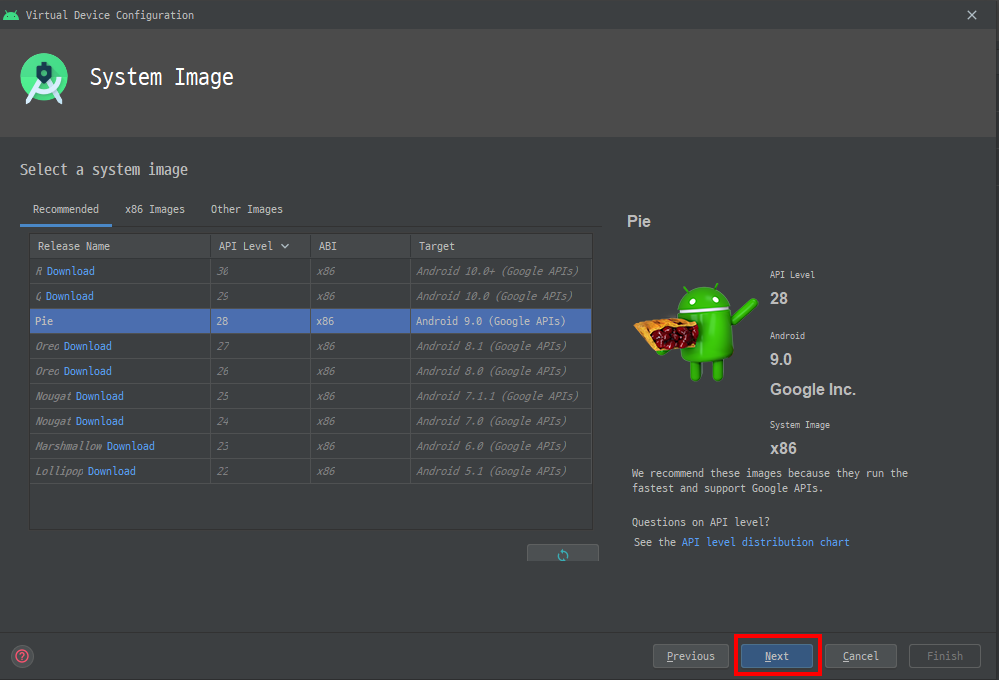Click the Next button

777,656
